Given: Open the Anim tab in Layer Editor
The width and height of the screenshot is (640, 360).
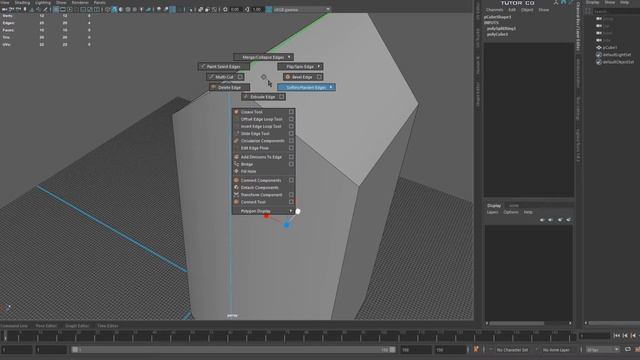Looking at the screenshot, I should (x=514, y=205).
